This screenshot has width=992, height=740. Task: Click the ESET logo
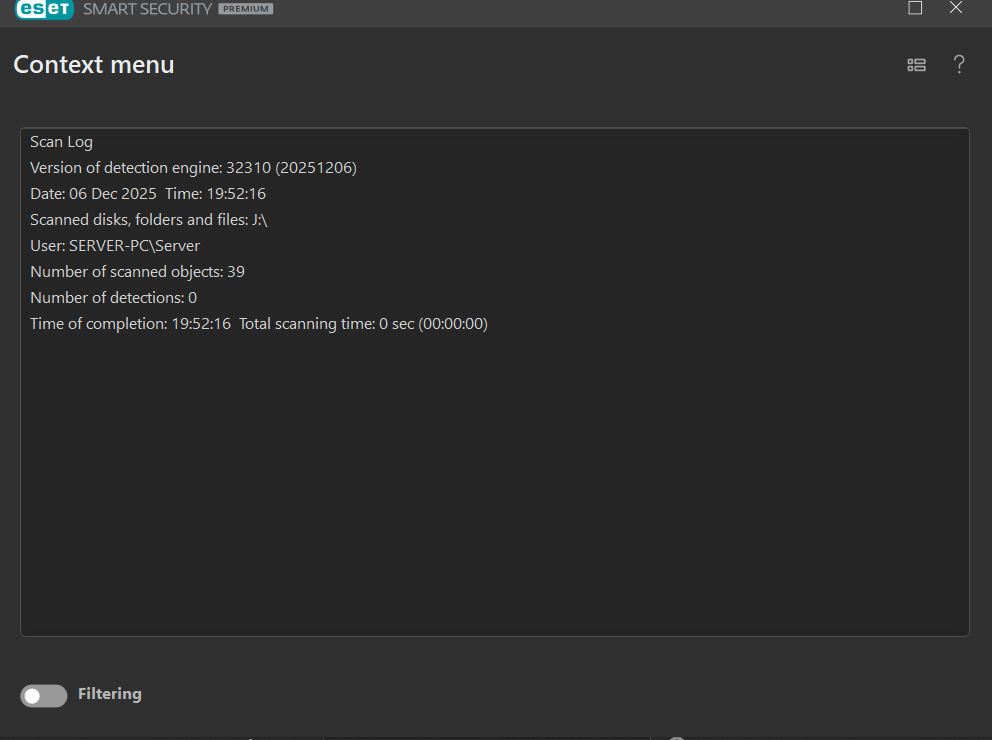coord(44,9)
